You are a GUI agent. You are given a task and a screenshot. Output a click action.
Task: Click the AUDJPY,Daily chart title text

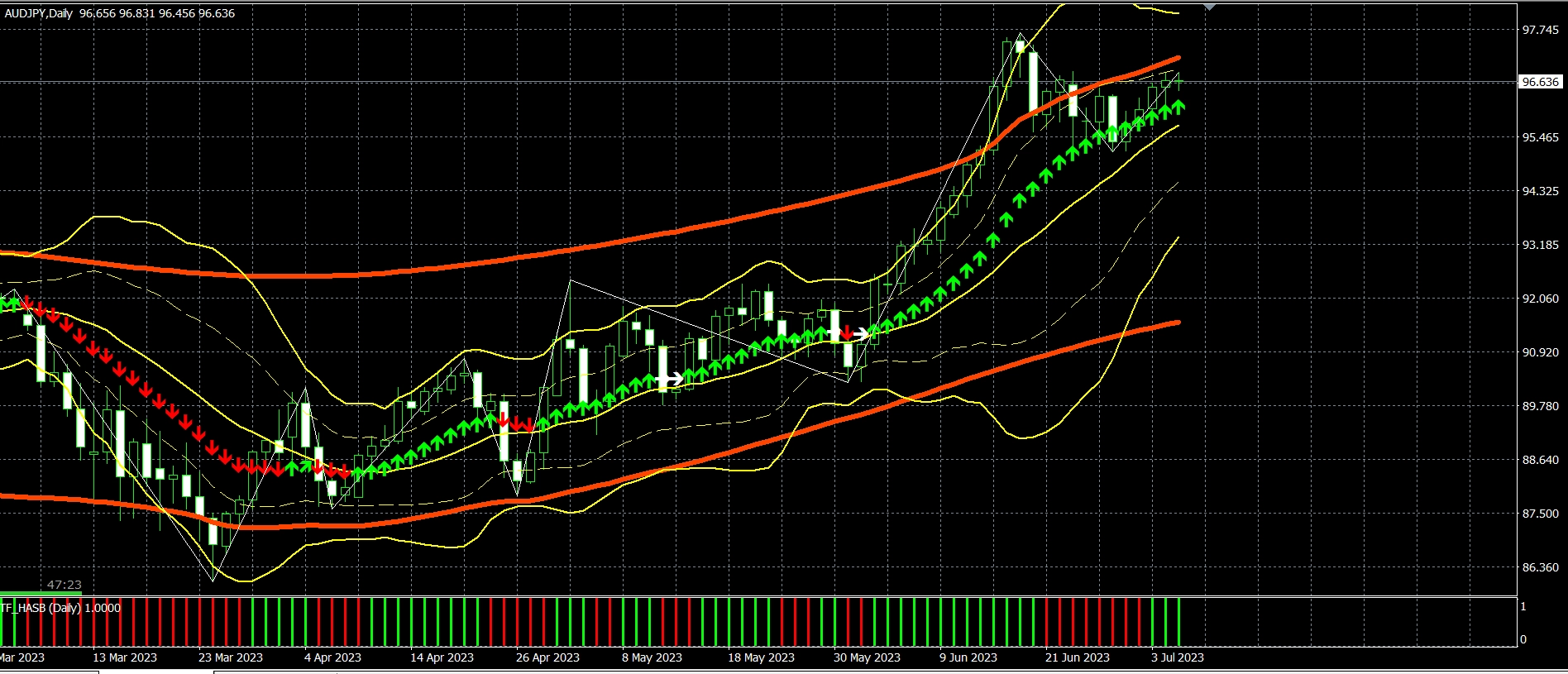[39, 13]
